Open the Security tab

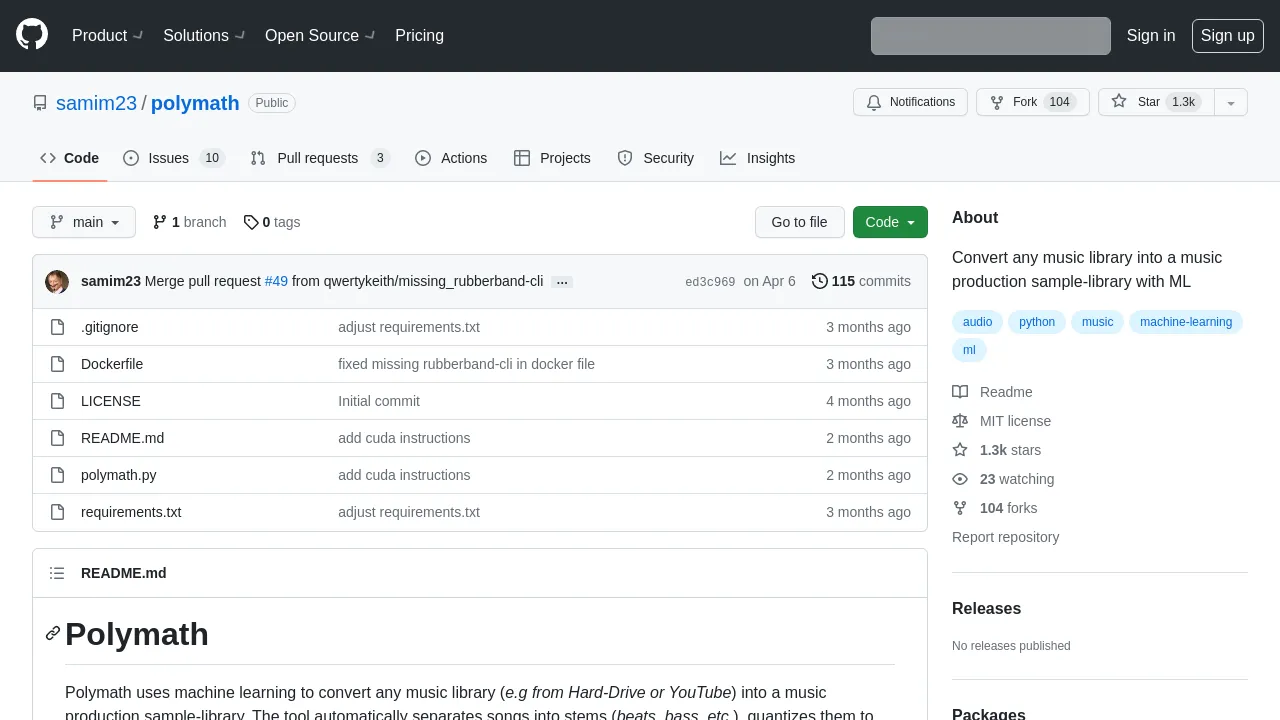point(656,158)
